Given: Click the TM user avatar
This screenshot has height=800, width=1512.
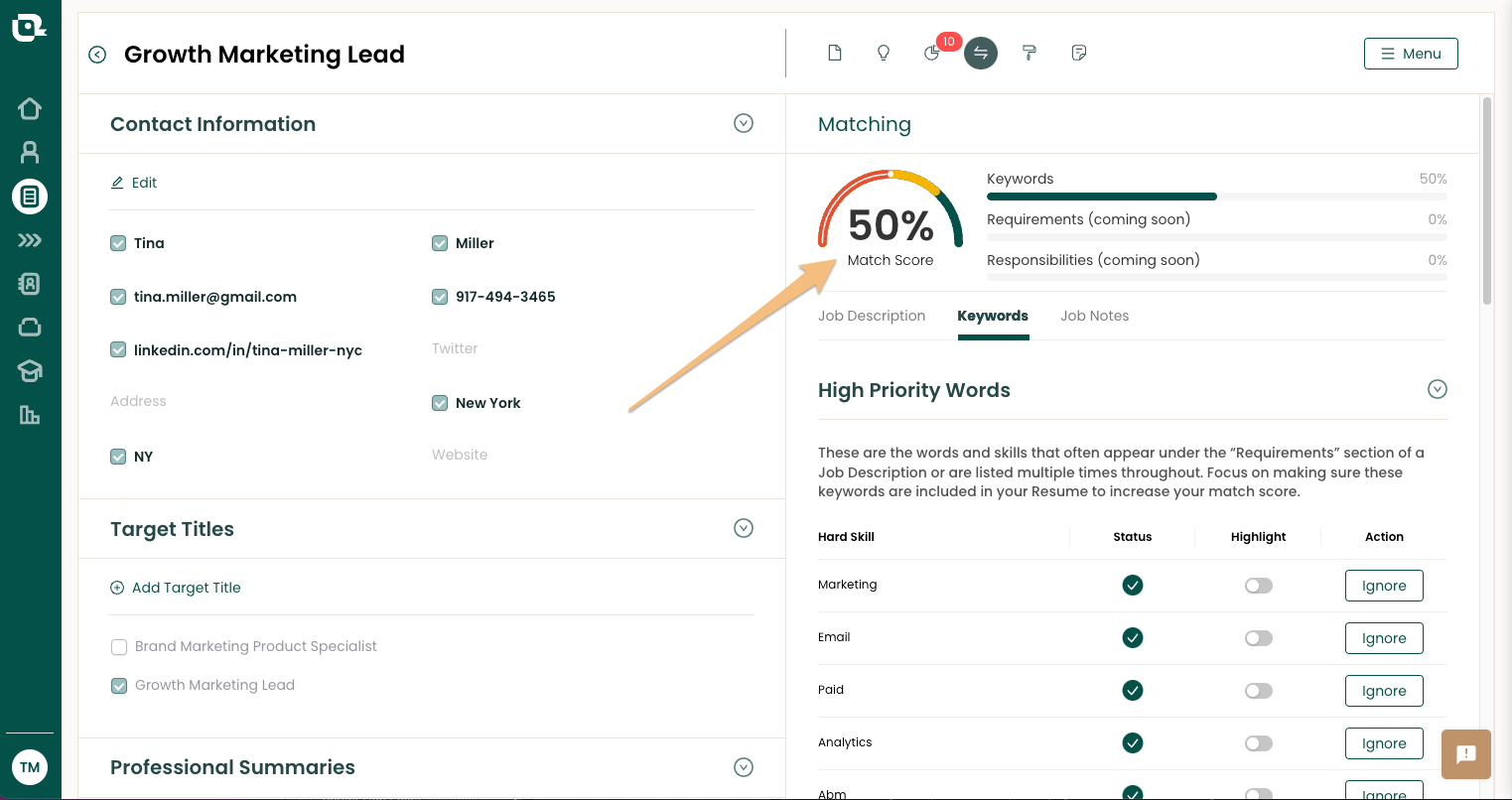Looking at the screenshot, I should click(x=30, y=767).
